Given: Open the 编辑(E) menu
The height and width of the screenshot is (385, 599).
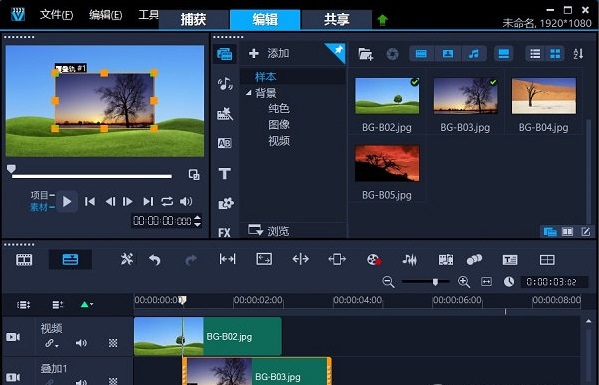Looking at the screenshot, I should (x=105, y=15).
